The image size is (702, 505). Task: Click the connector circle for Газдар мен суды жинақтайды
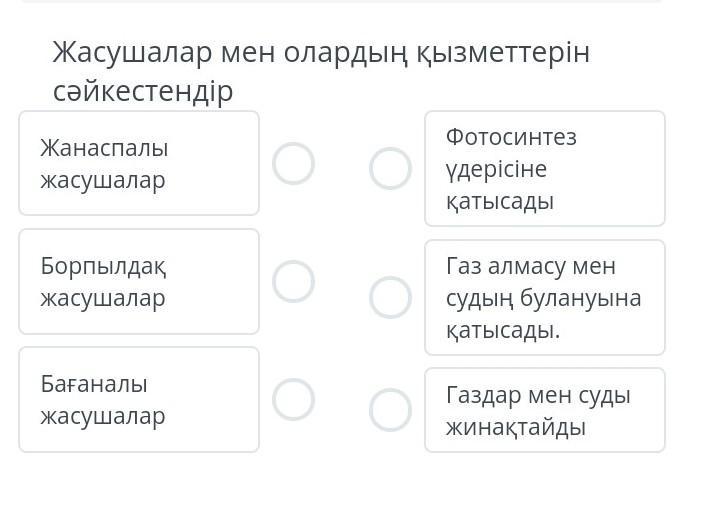pyautogui.click(x=390, y=410)
